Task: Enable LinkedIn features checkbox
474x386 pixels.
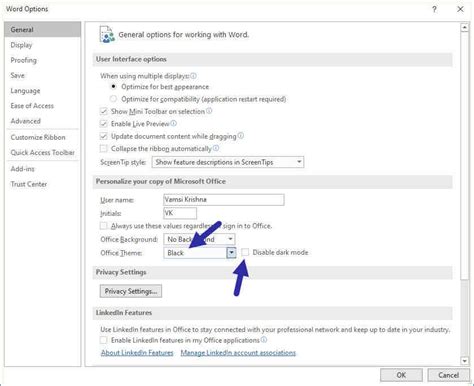Action: click(104, 340)
